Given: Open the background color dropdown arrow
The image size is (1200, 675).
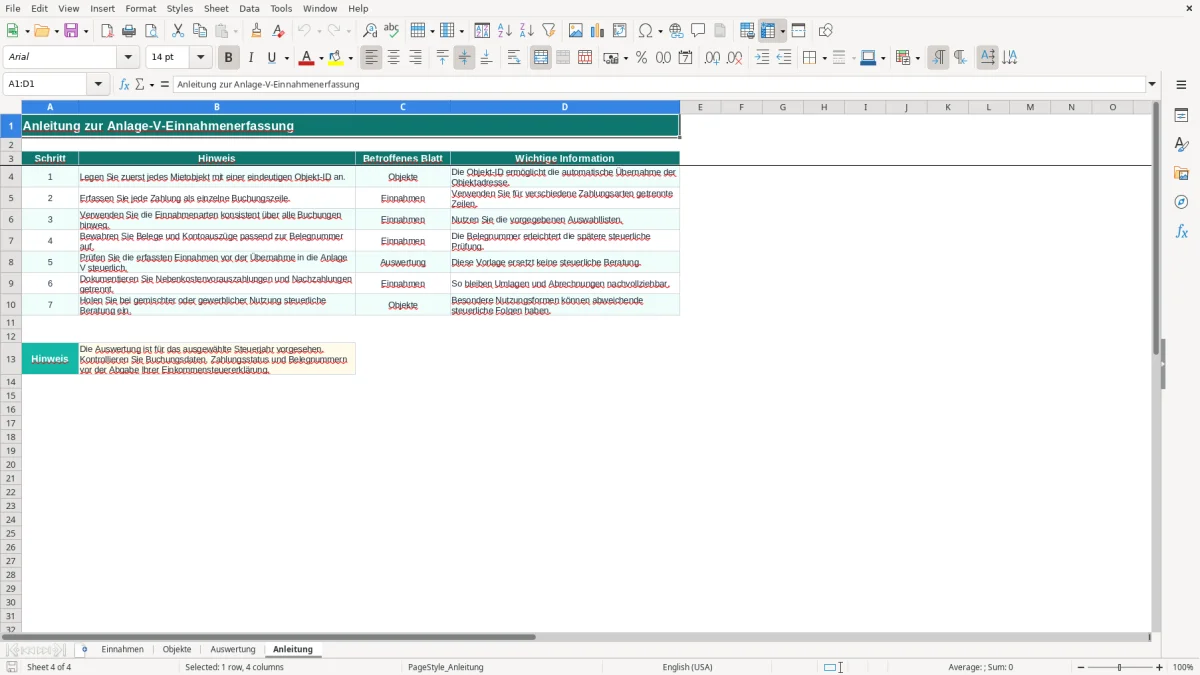Looking at the screenshot, I should click(x=350, y=58).
